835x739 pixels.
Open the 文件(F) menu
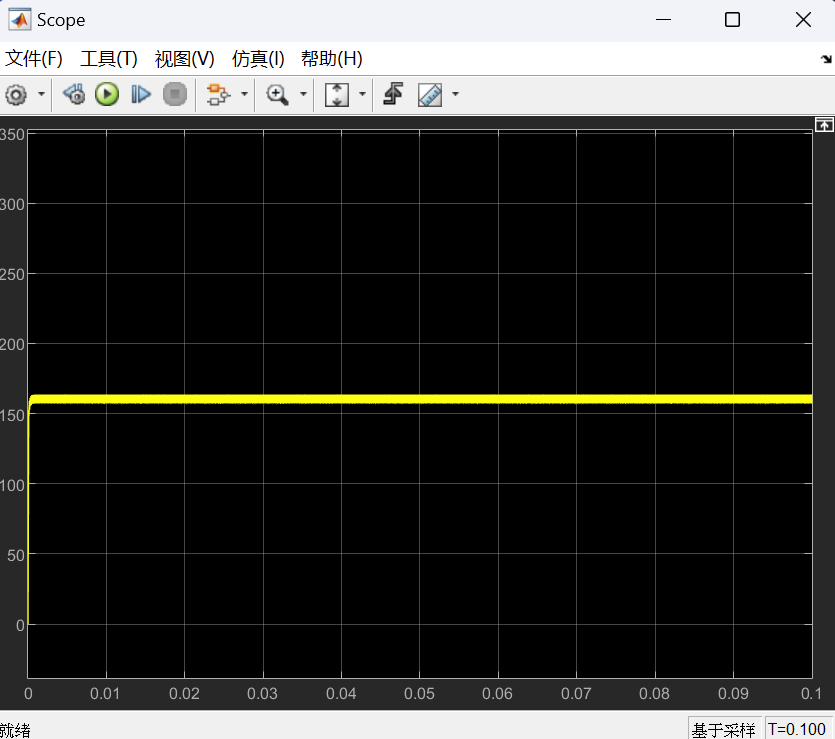[34, 59]
